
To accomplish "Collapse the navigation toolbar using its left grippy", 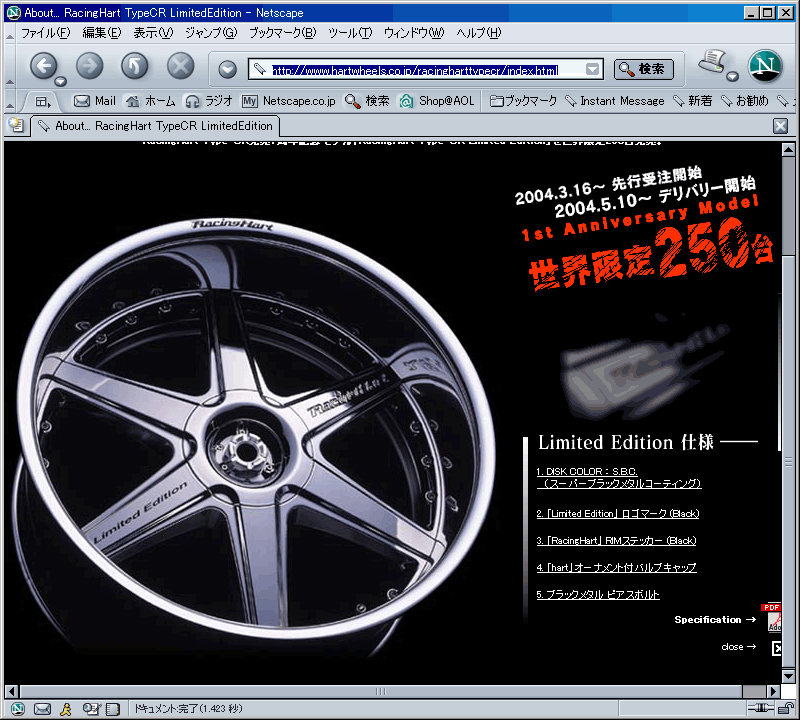I will (x=10, y=68).
